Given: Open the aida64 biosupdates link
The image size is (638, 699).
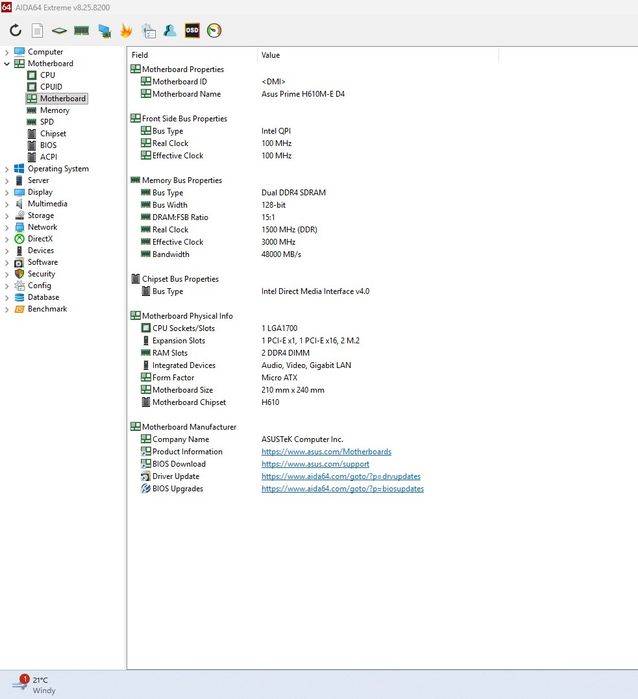Looking at the screenshot, I should [342, 489].
